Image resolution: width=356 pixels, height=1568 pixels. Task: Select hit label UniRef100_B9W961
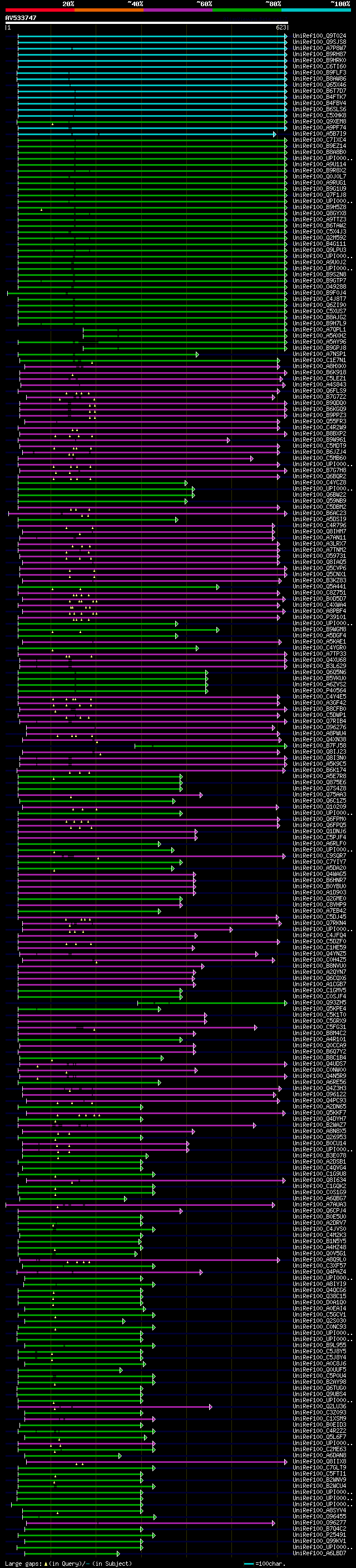coord(319,440)
